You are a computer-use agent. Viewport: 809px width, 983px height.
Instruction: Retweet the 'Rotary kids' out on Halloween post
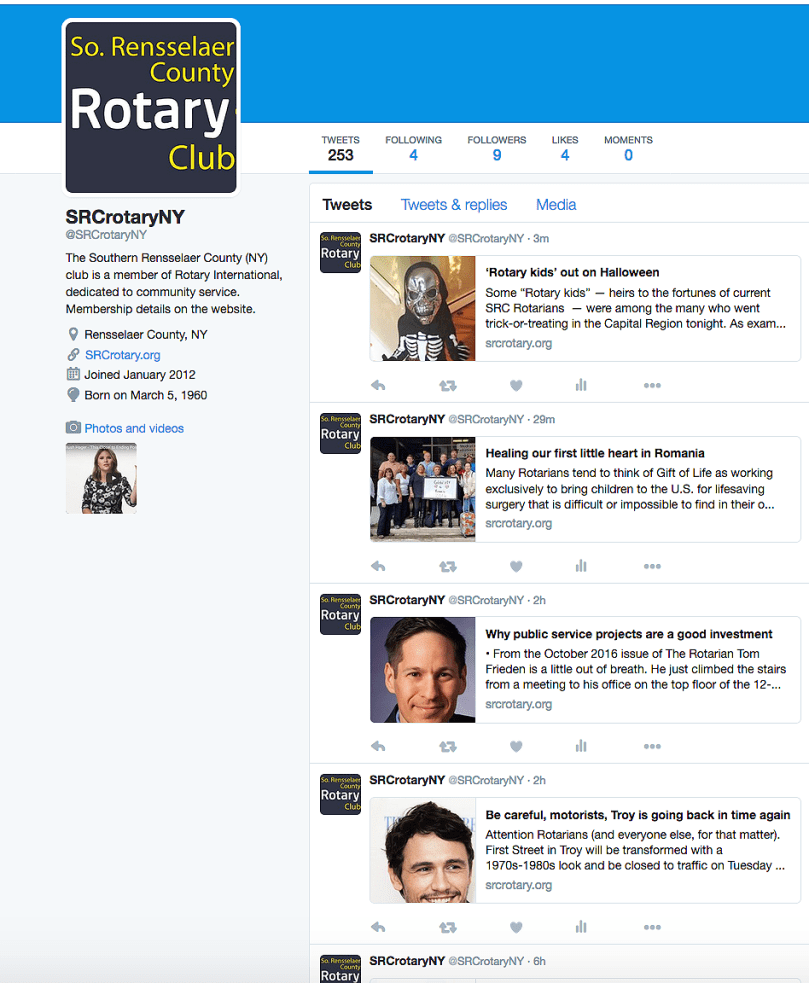(447, 385)
